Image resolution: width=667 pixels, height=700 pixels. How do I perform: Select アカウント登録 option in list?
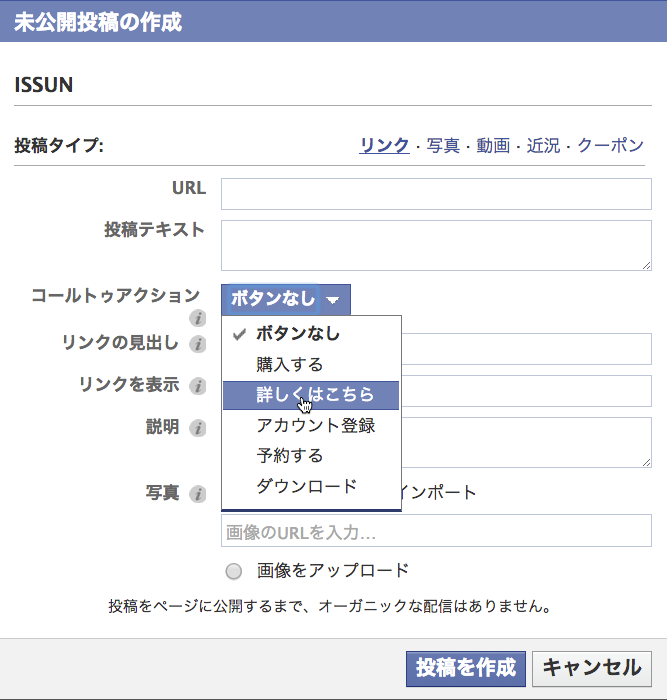click(311, 425)
